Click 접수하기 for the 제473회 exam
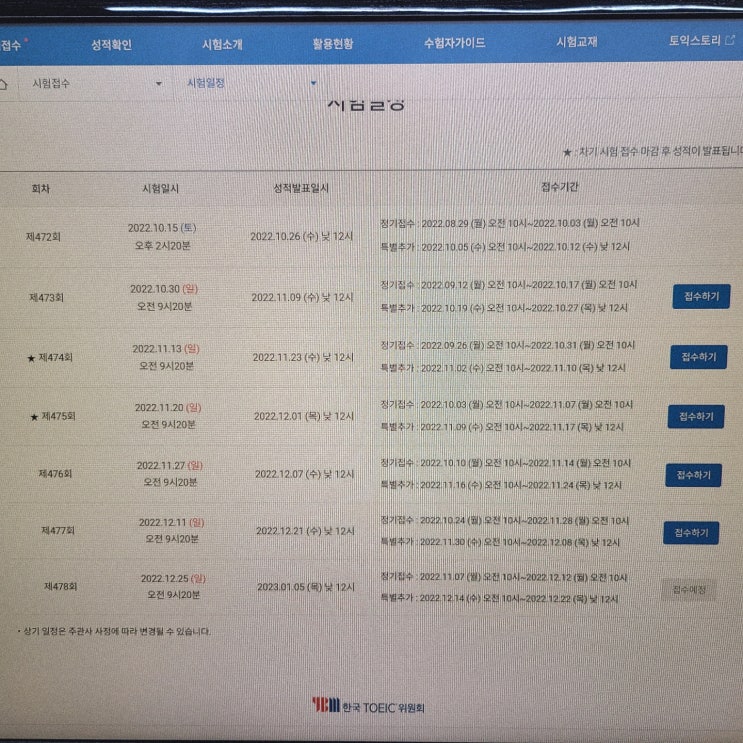This screenshot has width=743, height=743. coord(701,297)
